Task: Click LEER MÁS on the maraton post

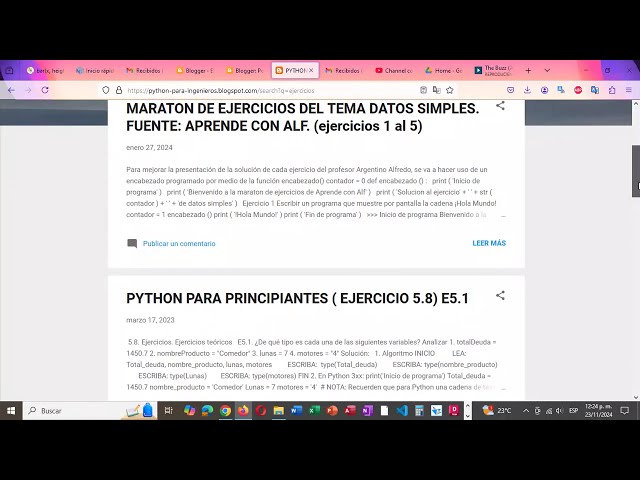Action: tap(489, 243)
